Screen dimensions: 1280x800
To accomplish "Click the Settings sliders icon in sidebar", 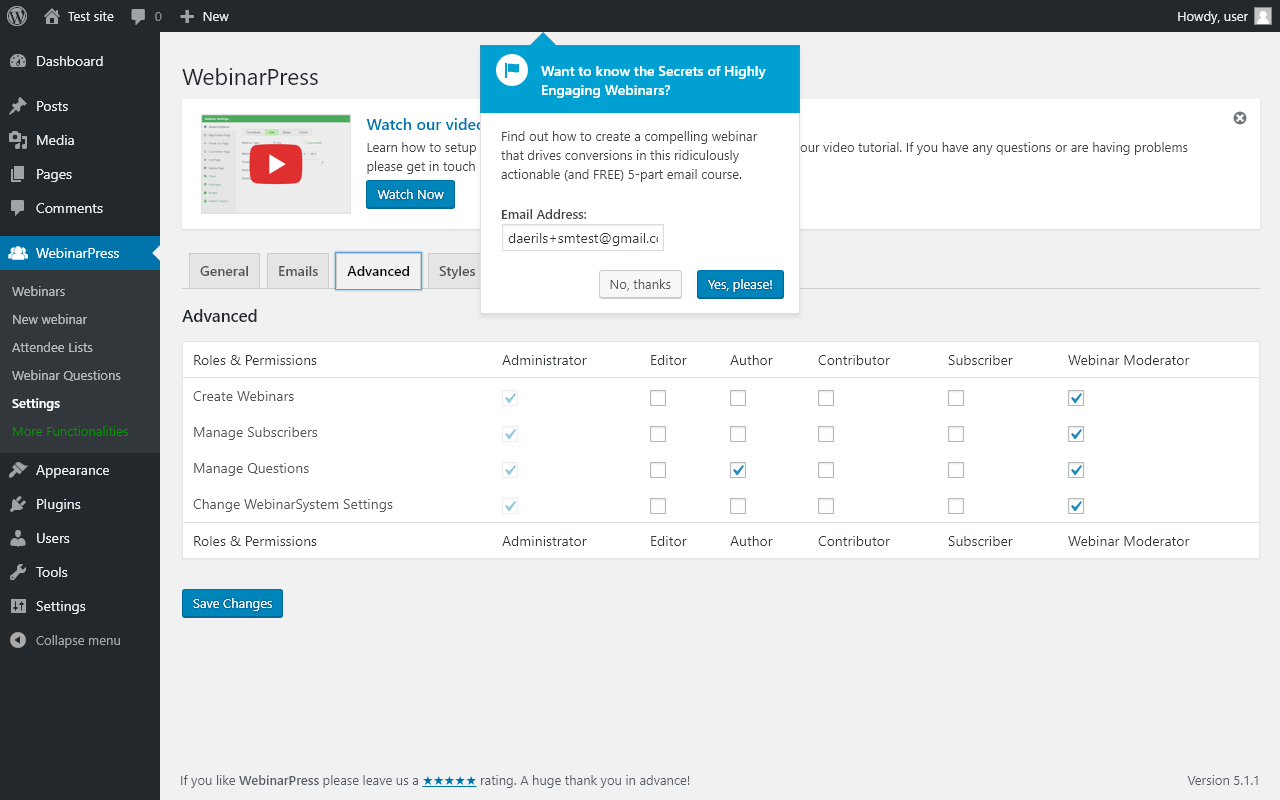I will point(18,606).
